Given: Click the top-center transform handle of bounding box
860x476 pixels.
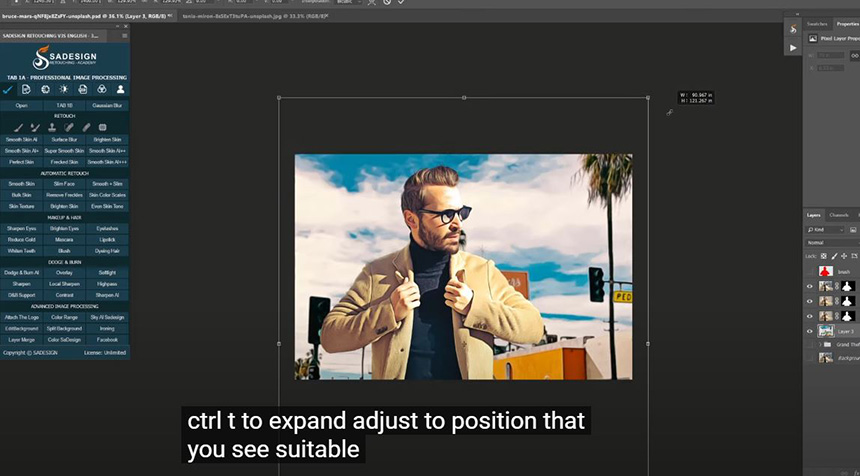Looking at the screenshot, I should point(463,98).
